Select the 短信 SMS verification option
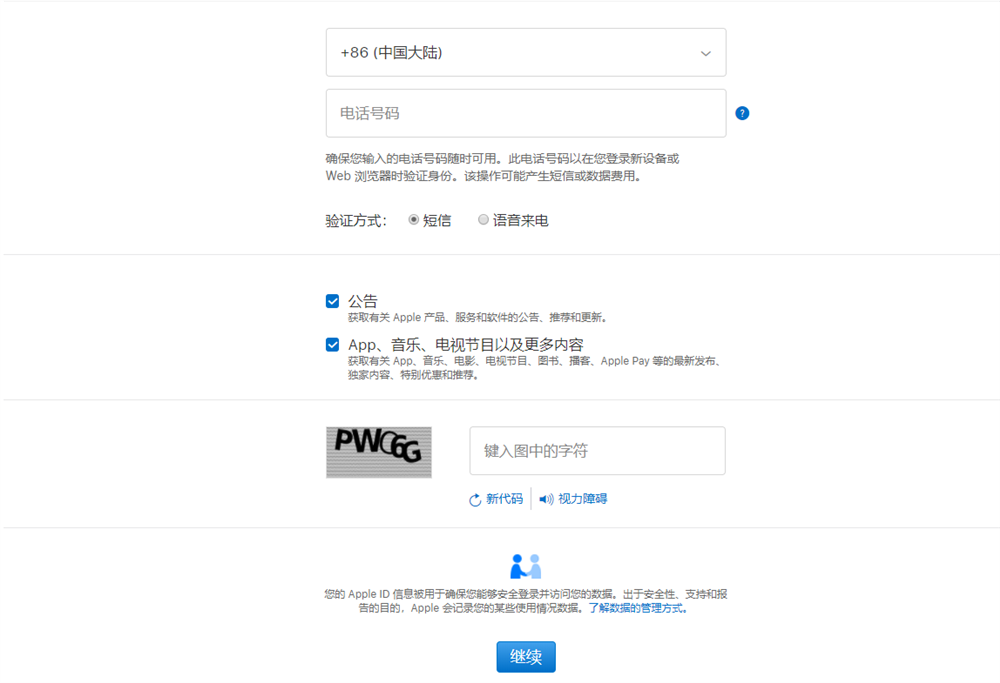Viewport: 1000px width, 683px height. [415, 219]
